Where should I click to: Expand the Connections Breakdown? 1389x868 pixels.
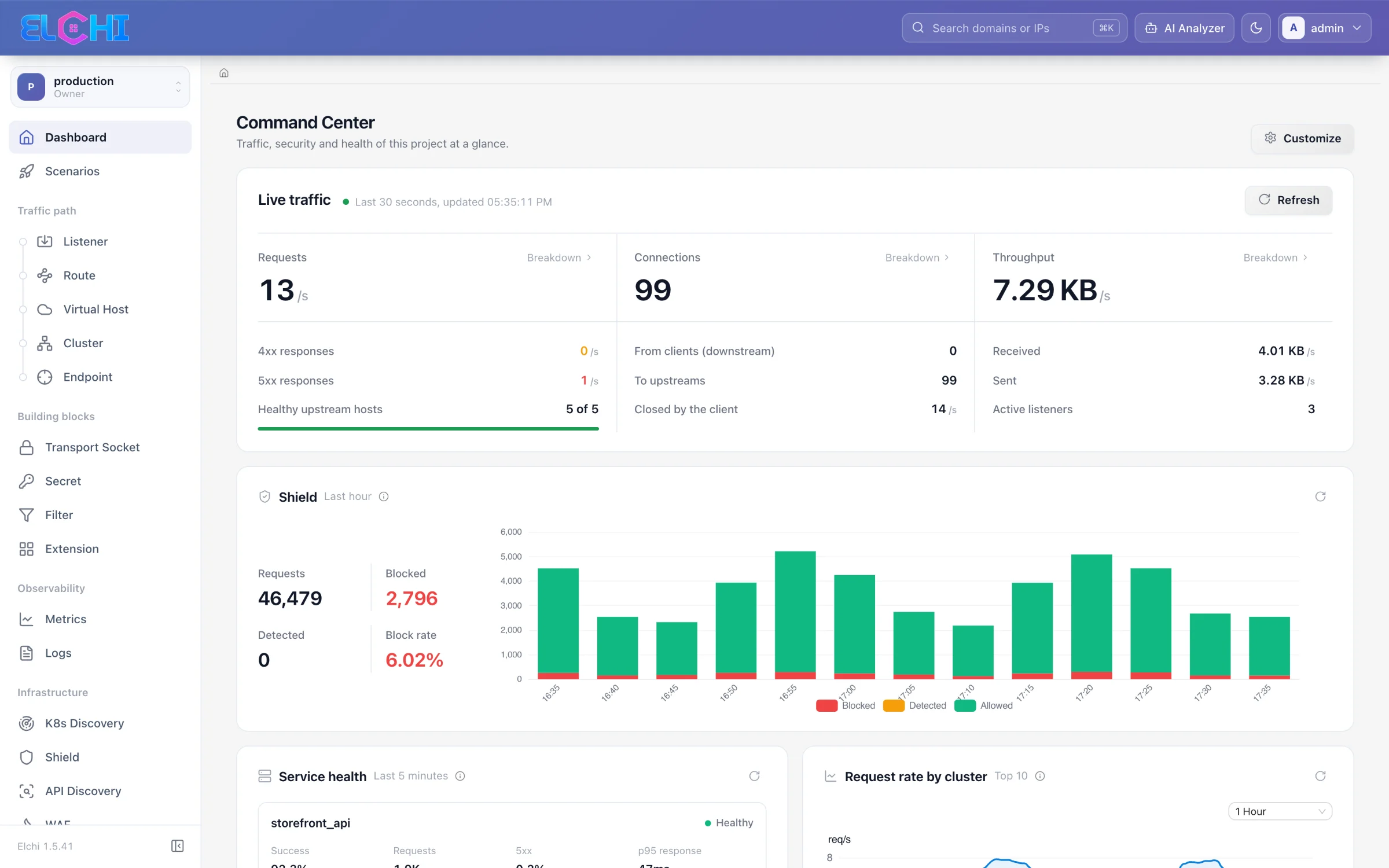click(917, 258)
